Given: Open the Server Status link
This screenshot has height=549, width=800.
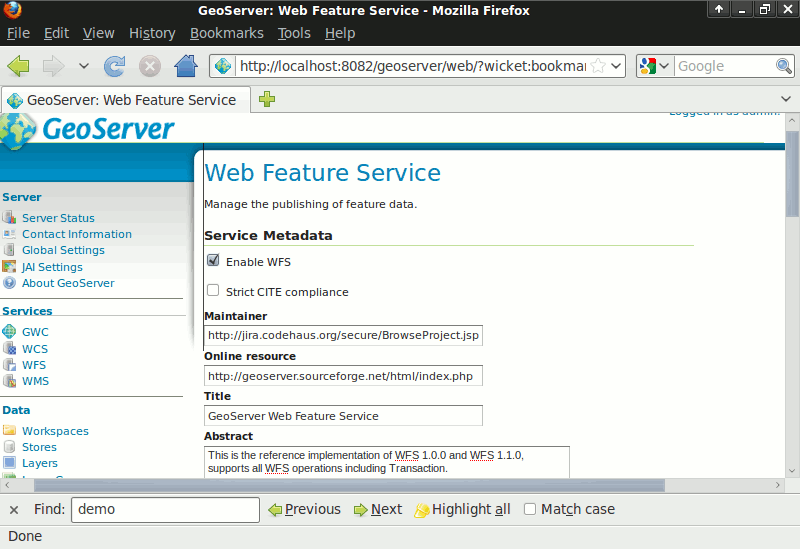Looking at the screenshot, I should click(58, 218).
